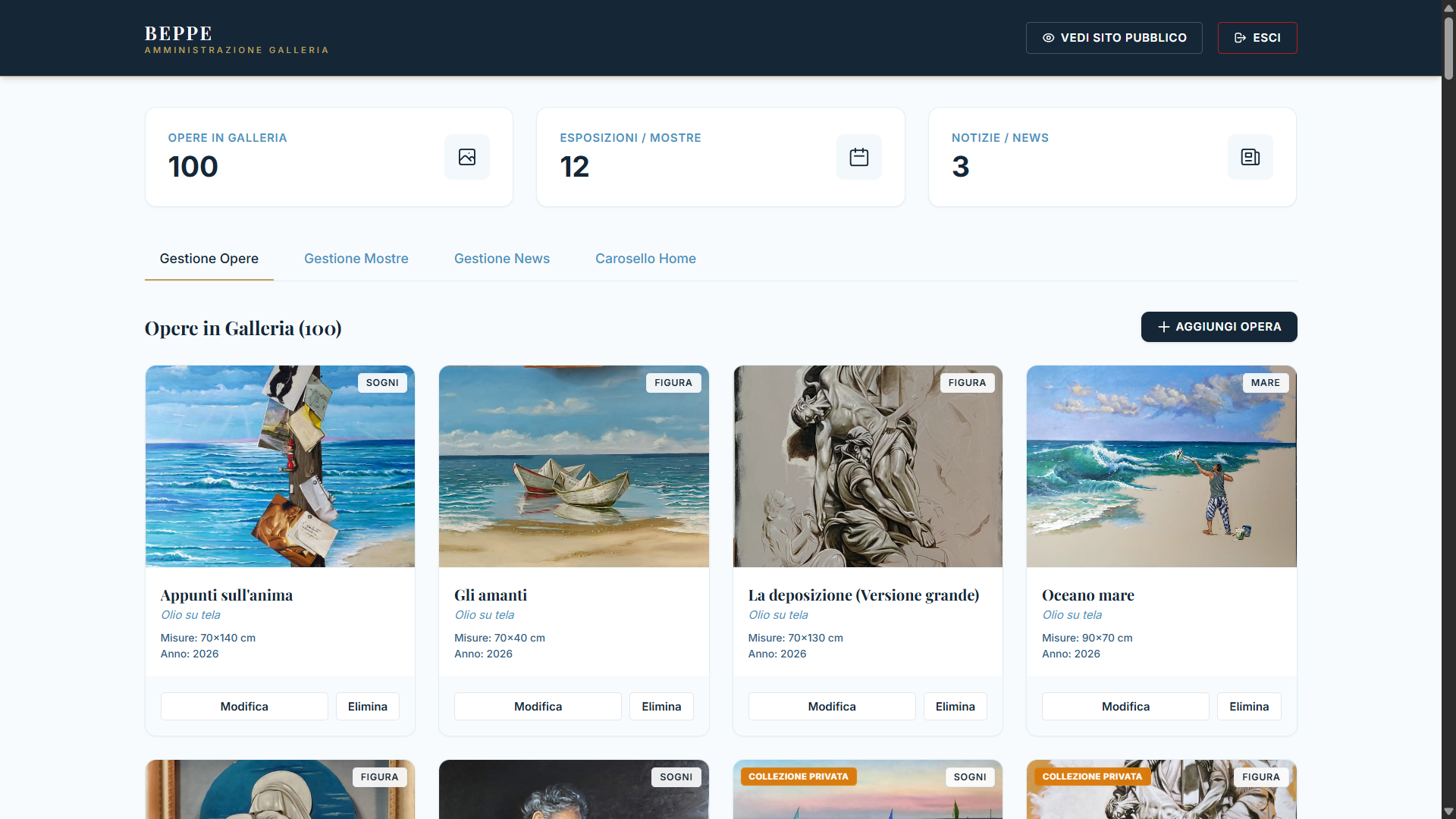Switch to the Gestione Mostre tab
The width and height of the screenshot is (1456, 819).
pyautogui.click(x=356, y=259)
